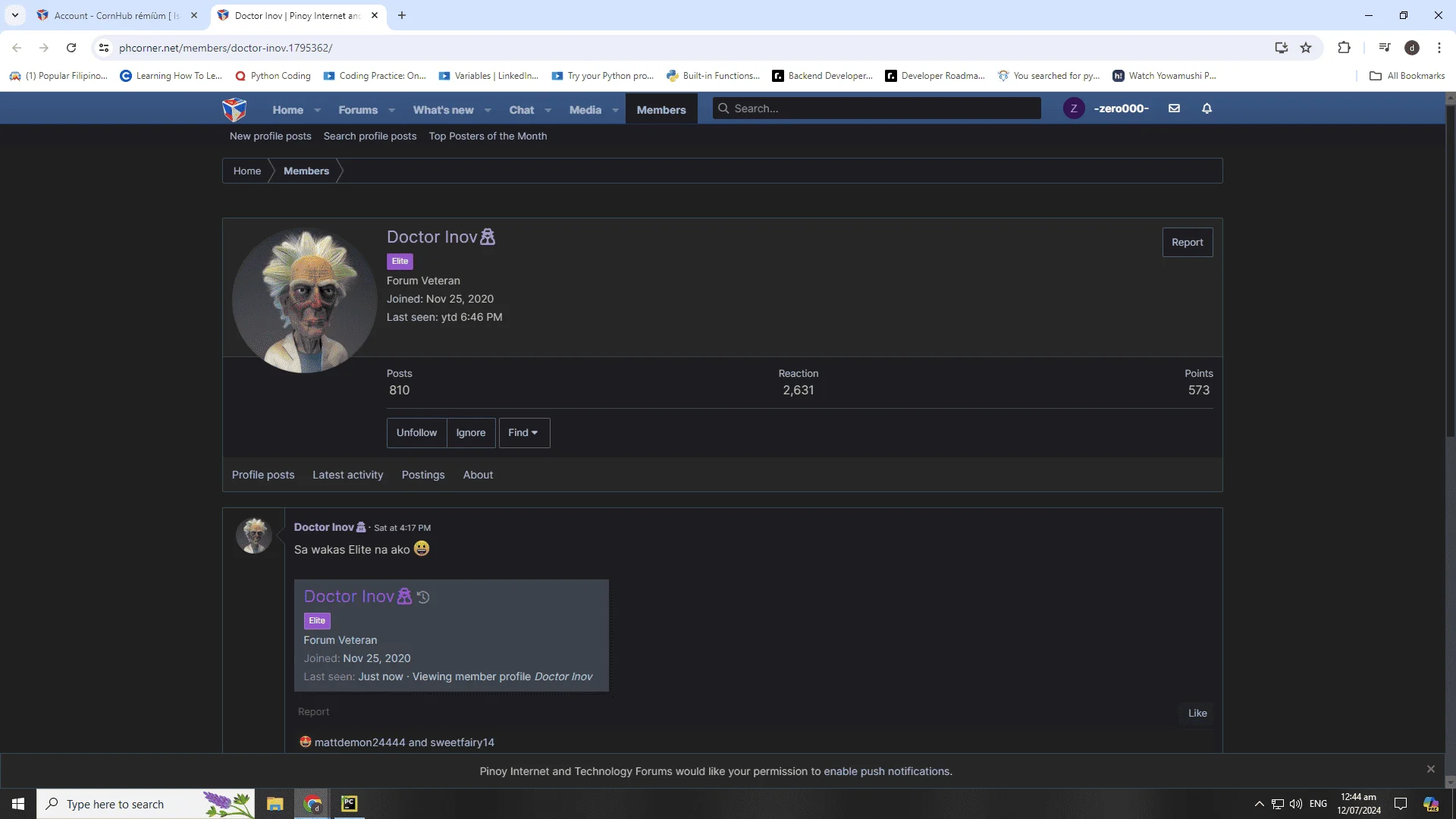This screenshot has width=1456, height=819.
Task: Click the forum search input field
Action: tap(877, 108)
